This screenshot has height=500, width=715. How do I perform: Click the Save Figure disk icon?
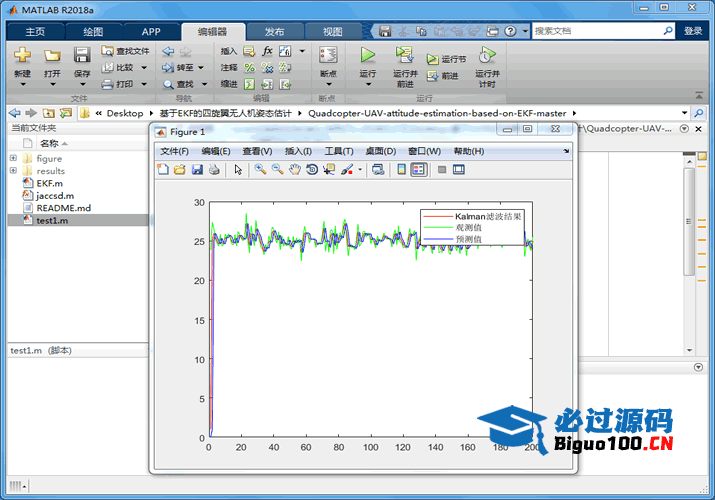(197, 170)
